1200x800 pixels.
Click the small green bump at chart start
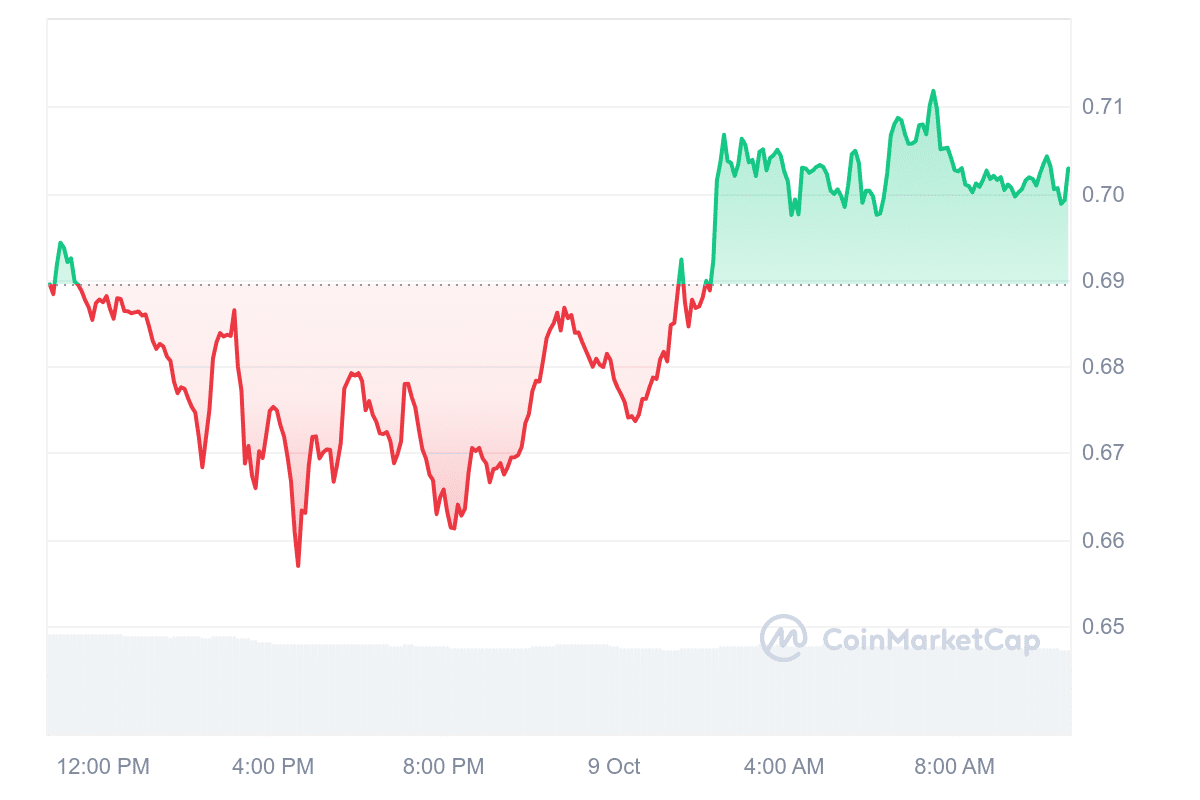[61, 243]
